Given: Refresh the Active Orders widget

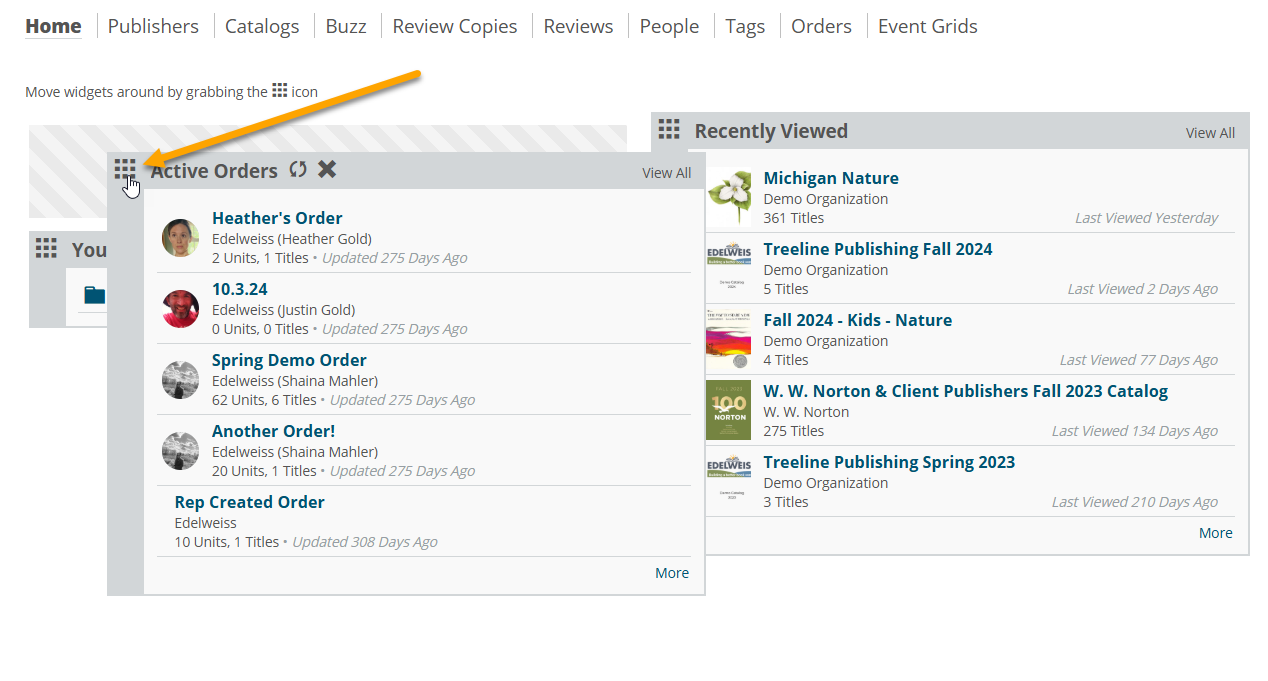Looking at the screenshot, I should pos(298,169).
